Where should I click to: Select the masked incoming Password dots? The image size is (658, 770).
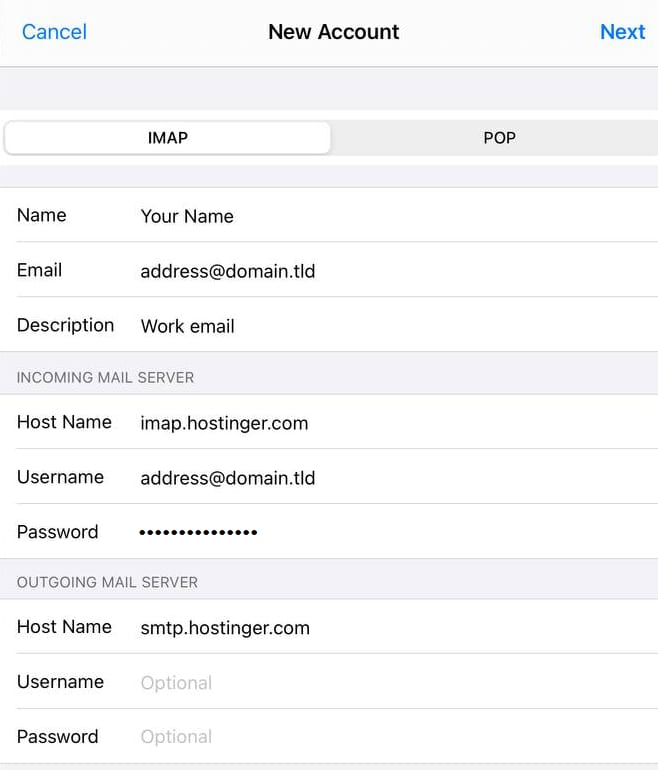tap(198, 532)
